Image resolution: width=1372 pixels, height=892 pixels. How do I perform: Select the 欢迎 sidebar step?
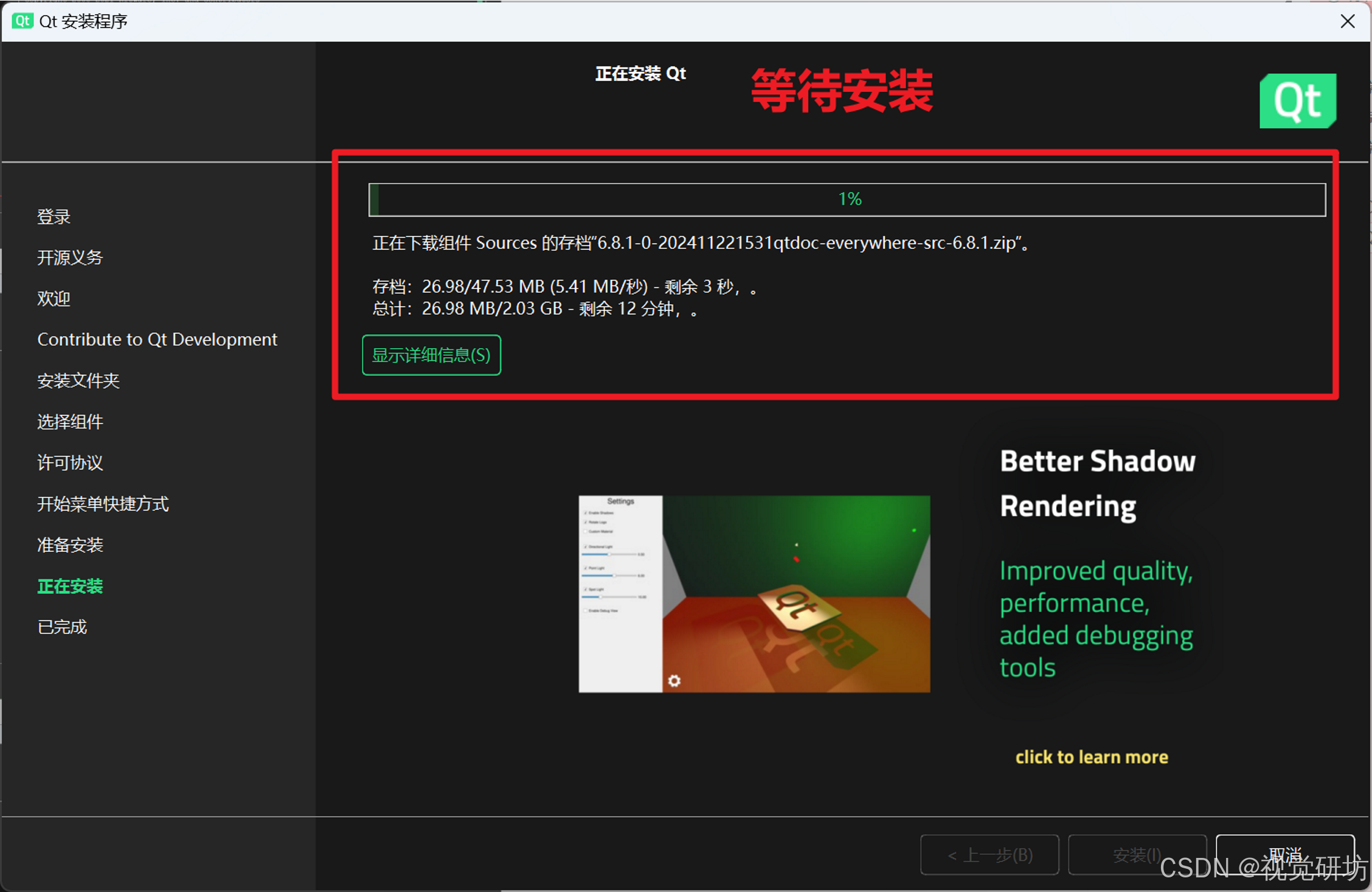54,299
